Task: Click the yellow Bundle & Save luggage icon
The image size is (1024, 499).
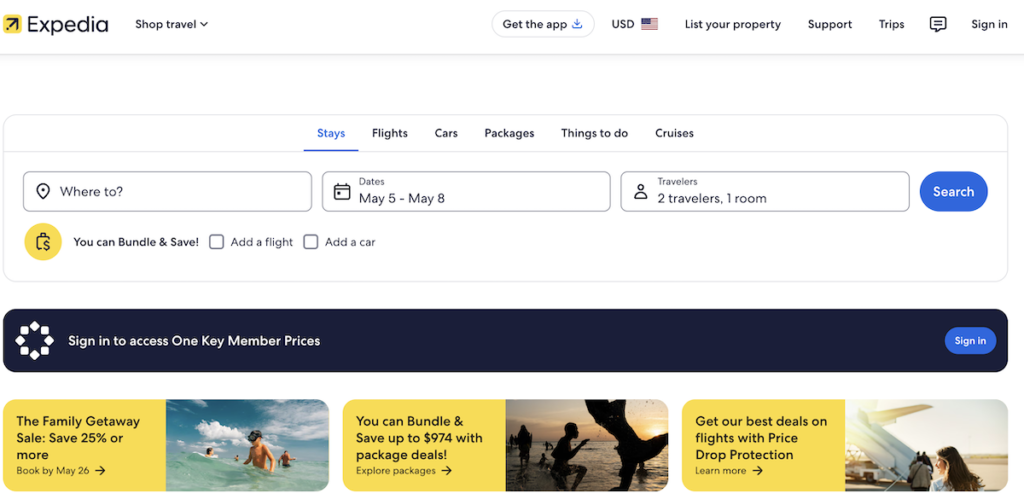Action: coord(43,242)
